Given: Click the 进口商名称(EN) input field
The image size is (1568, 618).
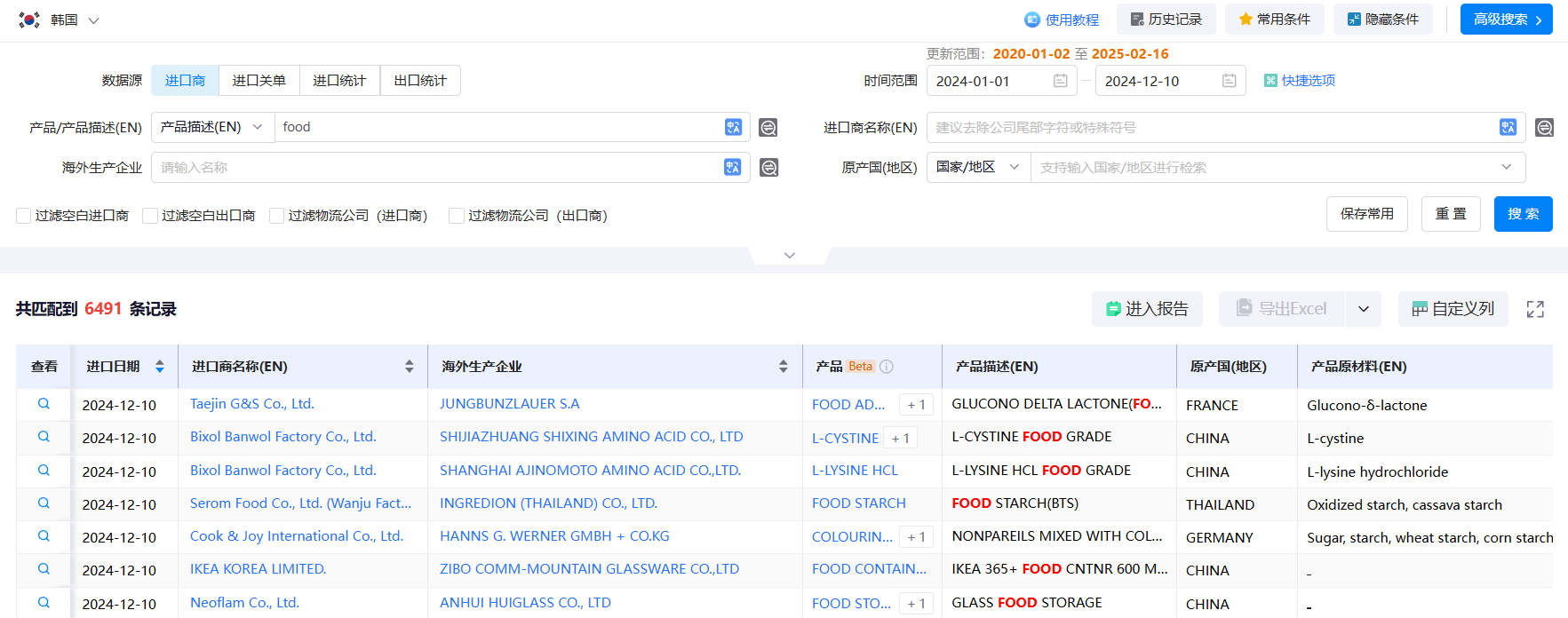Looking at the screenshot, I should pyautogui.click(x=1212, y=128).
